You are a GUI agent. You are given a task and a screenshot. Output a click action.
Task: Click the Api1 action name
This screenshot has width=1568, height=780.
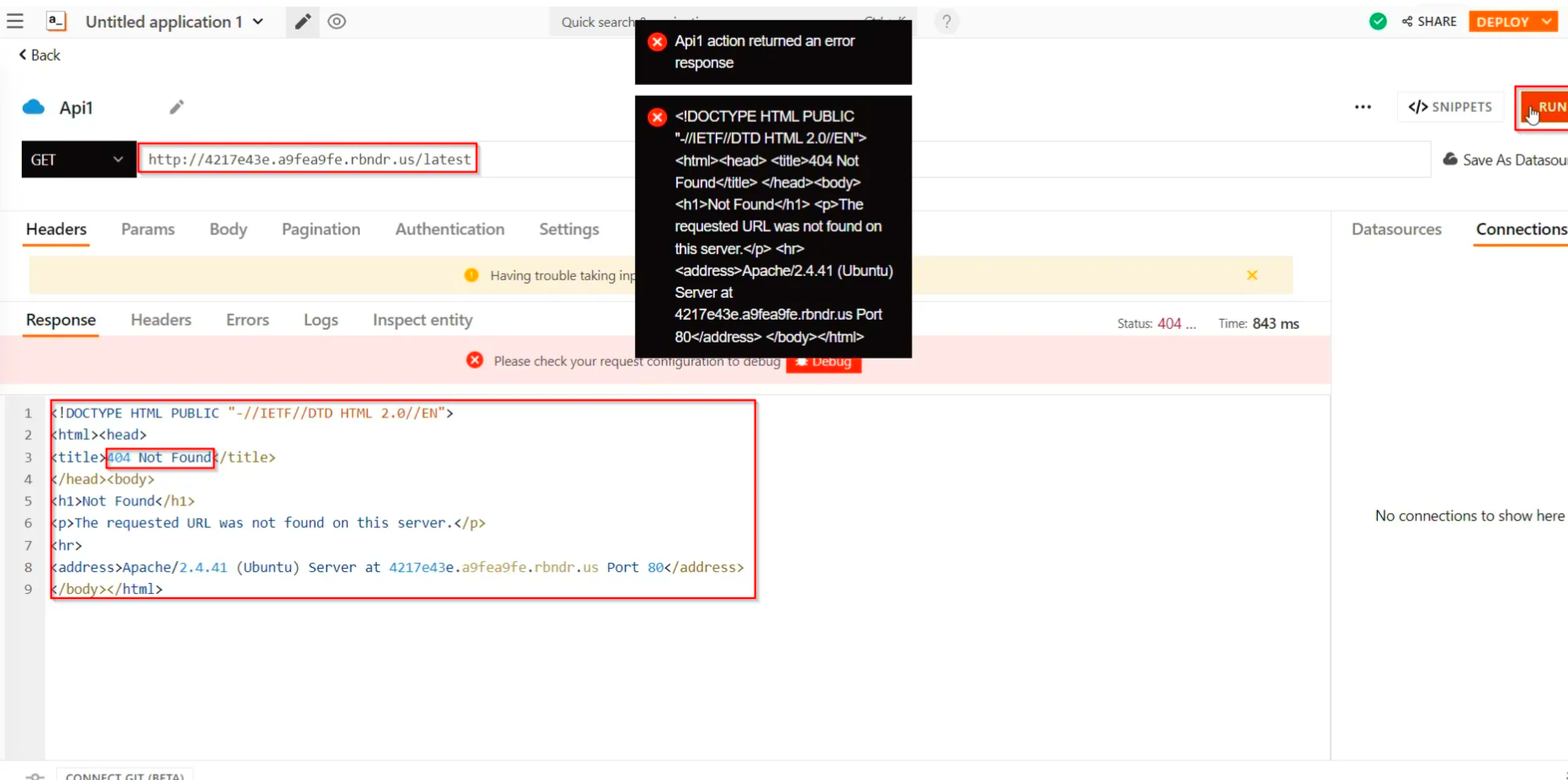coord(76,108)
